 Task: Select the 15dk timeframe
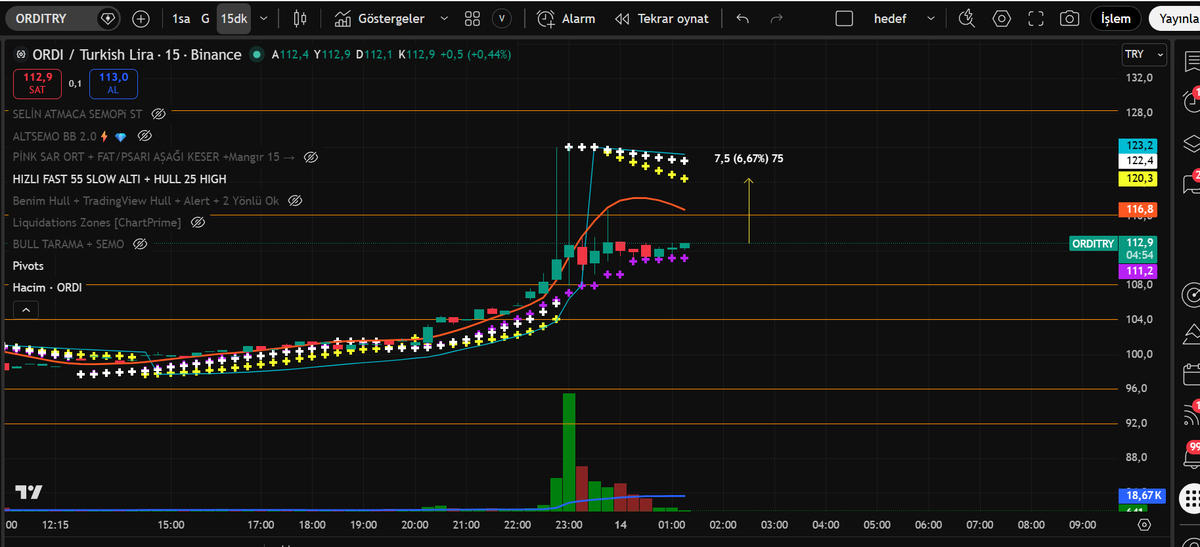234,18
